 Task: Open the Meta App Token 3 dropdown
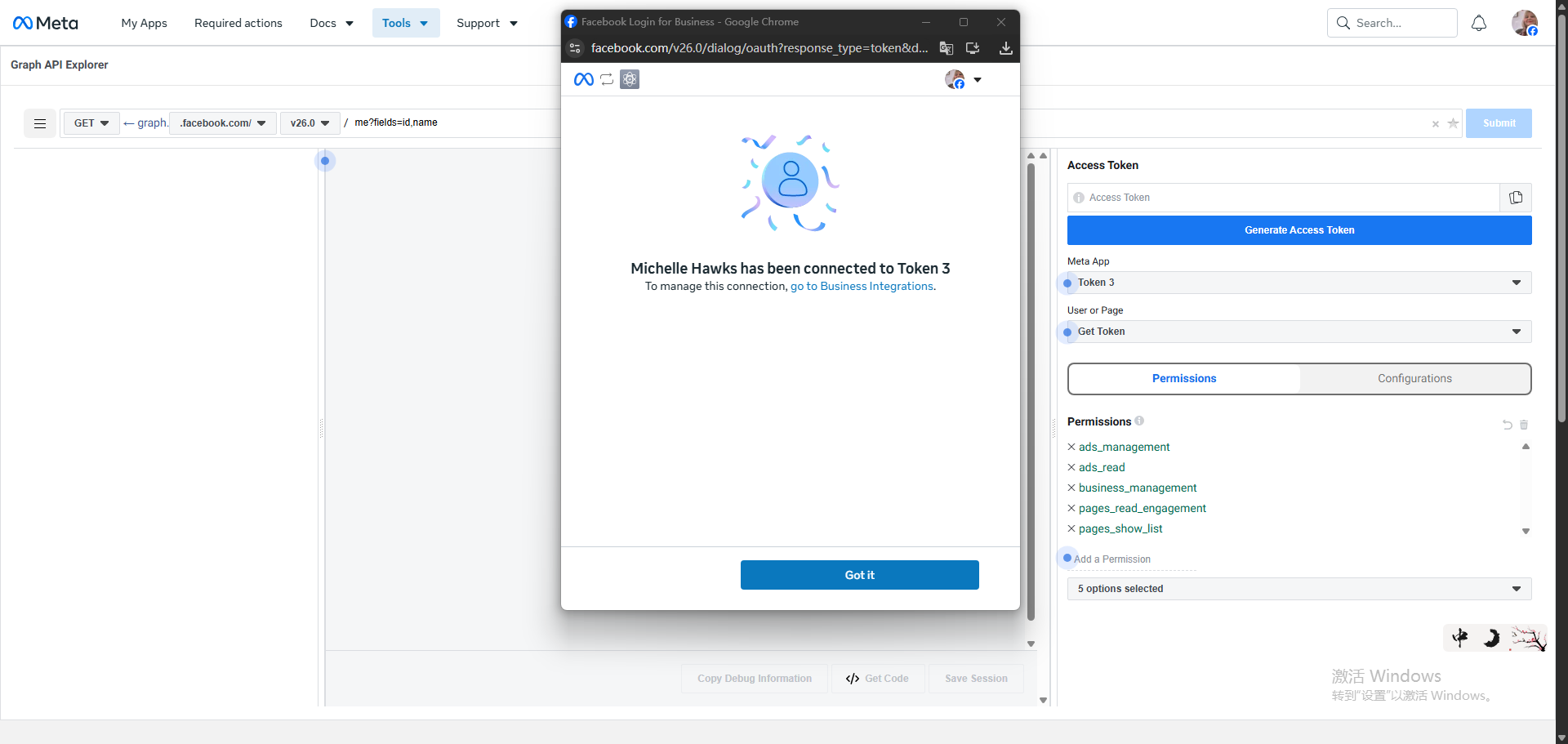tap(1299, 283)
